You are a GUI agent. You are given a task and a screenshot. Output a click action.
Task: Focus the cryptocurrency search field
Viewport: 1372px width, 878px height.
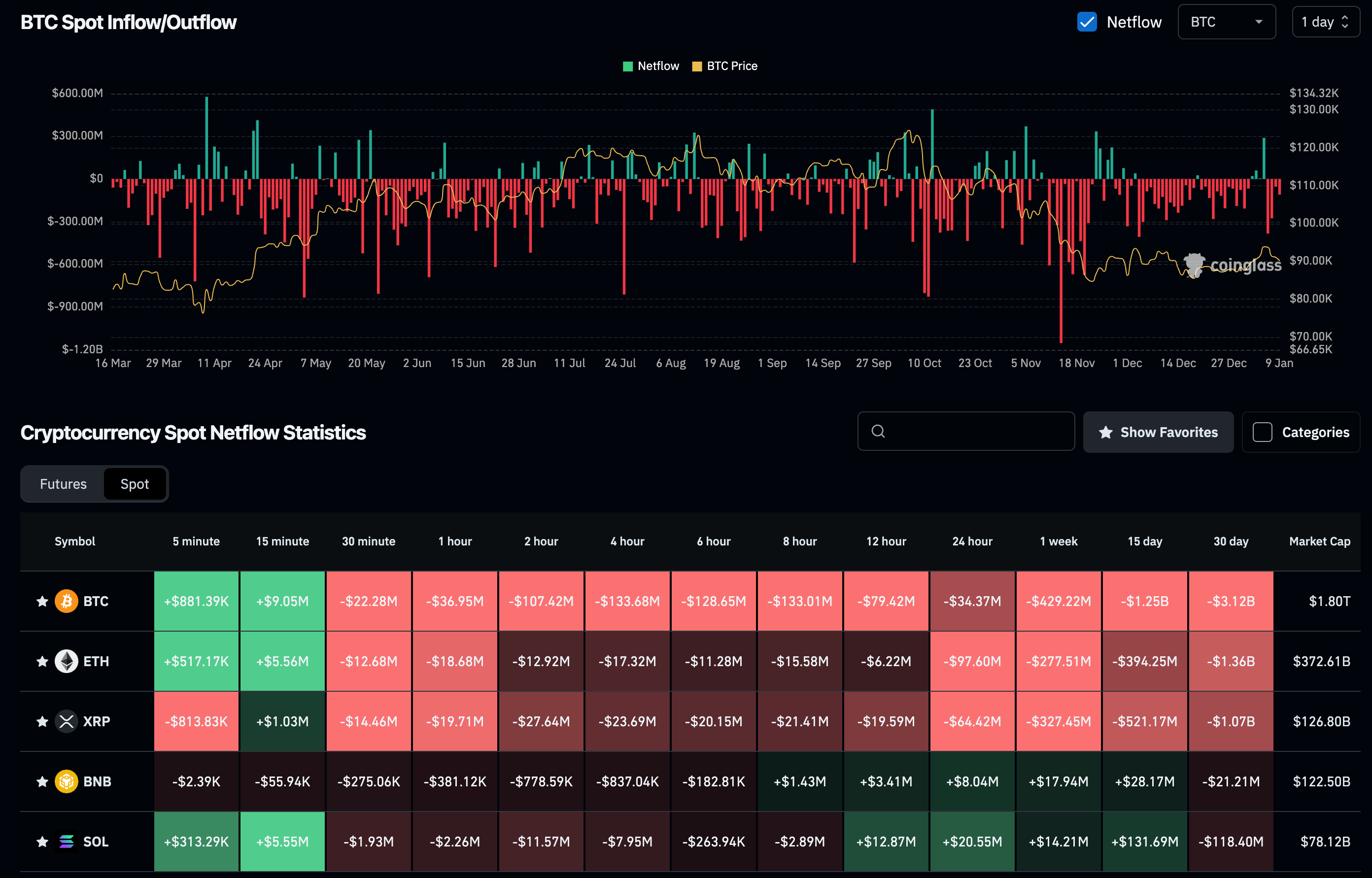(x=975, y=432)
